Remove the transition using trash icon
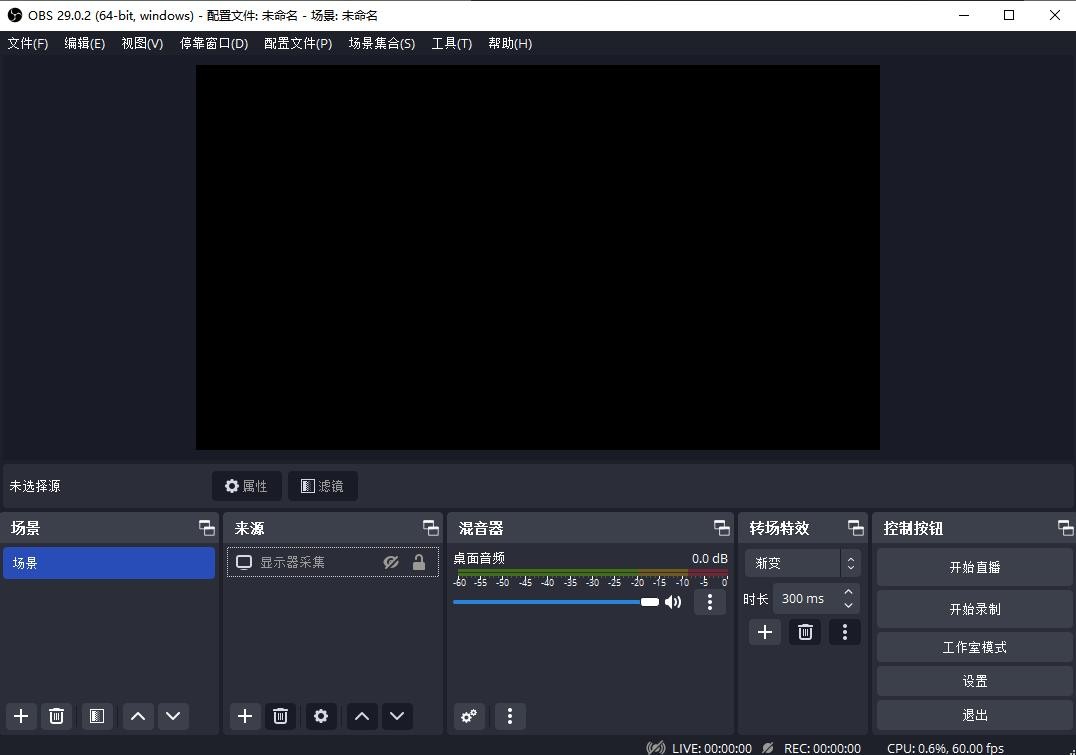1076x755 pixels. 805,632
